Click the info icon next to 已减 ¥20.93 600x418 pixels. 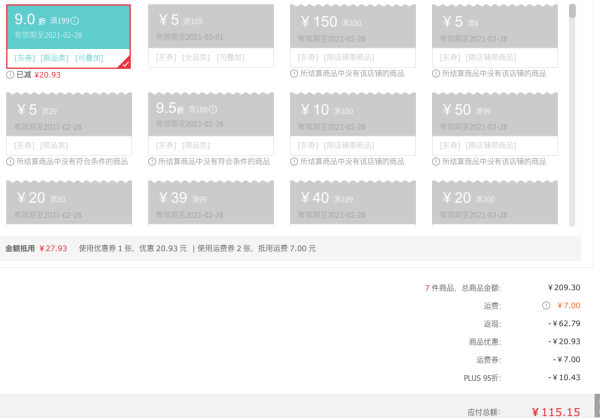[x=10, y=75]
